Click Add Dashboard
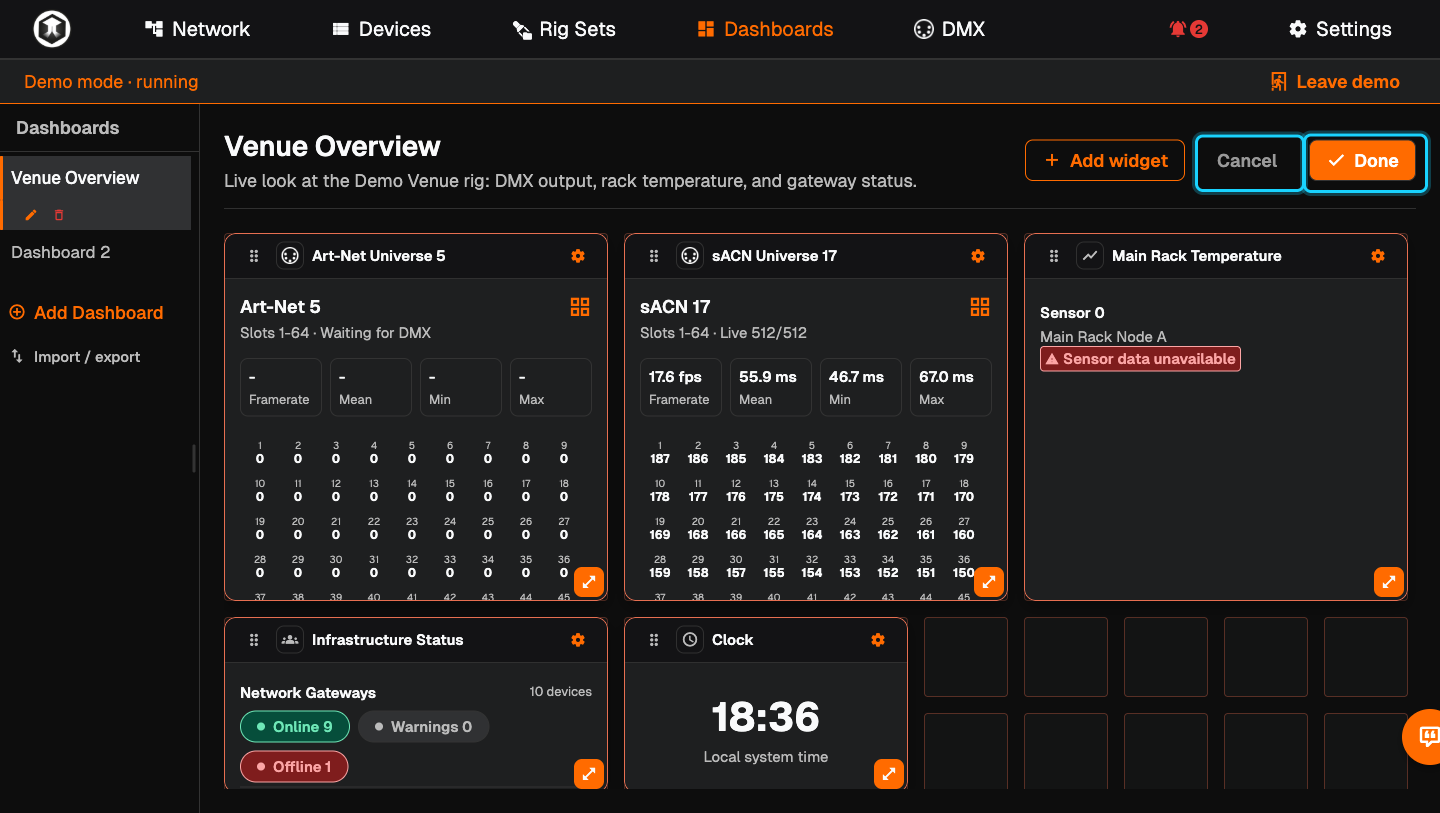1440x813 pixels. (x=86, y=313)
